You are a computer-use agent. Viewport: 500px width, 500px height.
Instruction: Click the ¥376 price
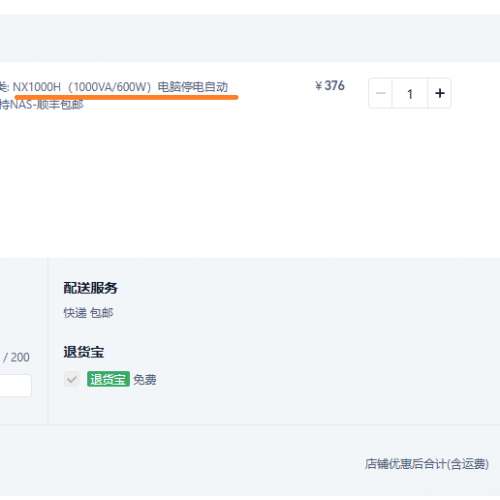(330, 86)
